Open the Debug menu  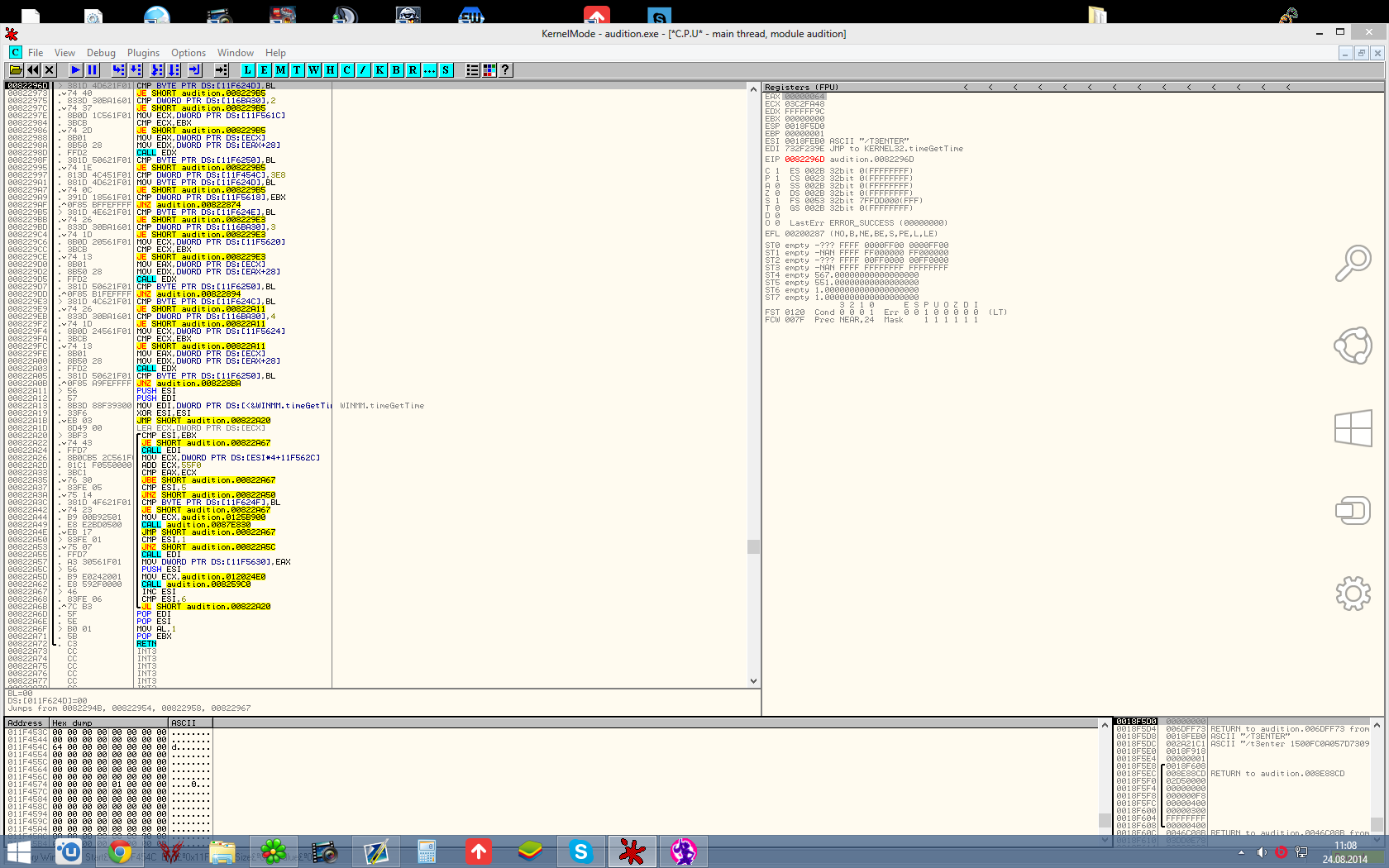click(x=101, y=52)
